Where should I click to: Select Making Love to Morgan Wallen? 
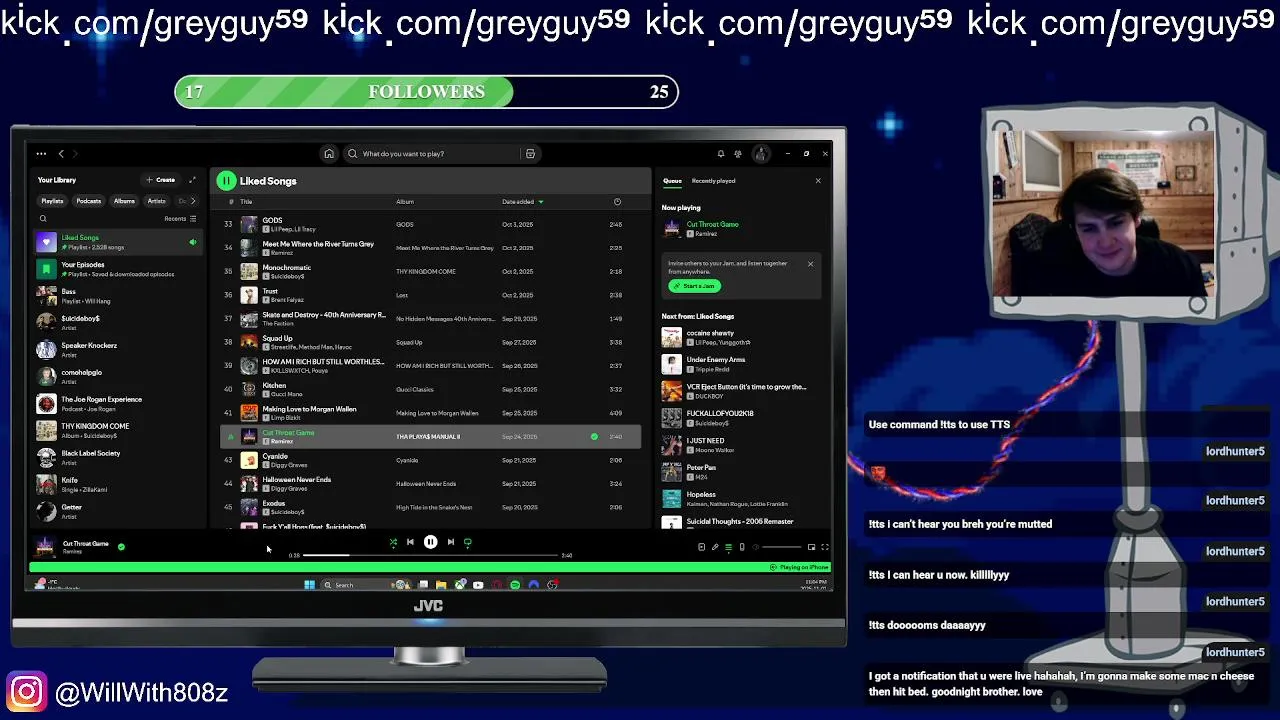click(x=432, y=413)
